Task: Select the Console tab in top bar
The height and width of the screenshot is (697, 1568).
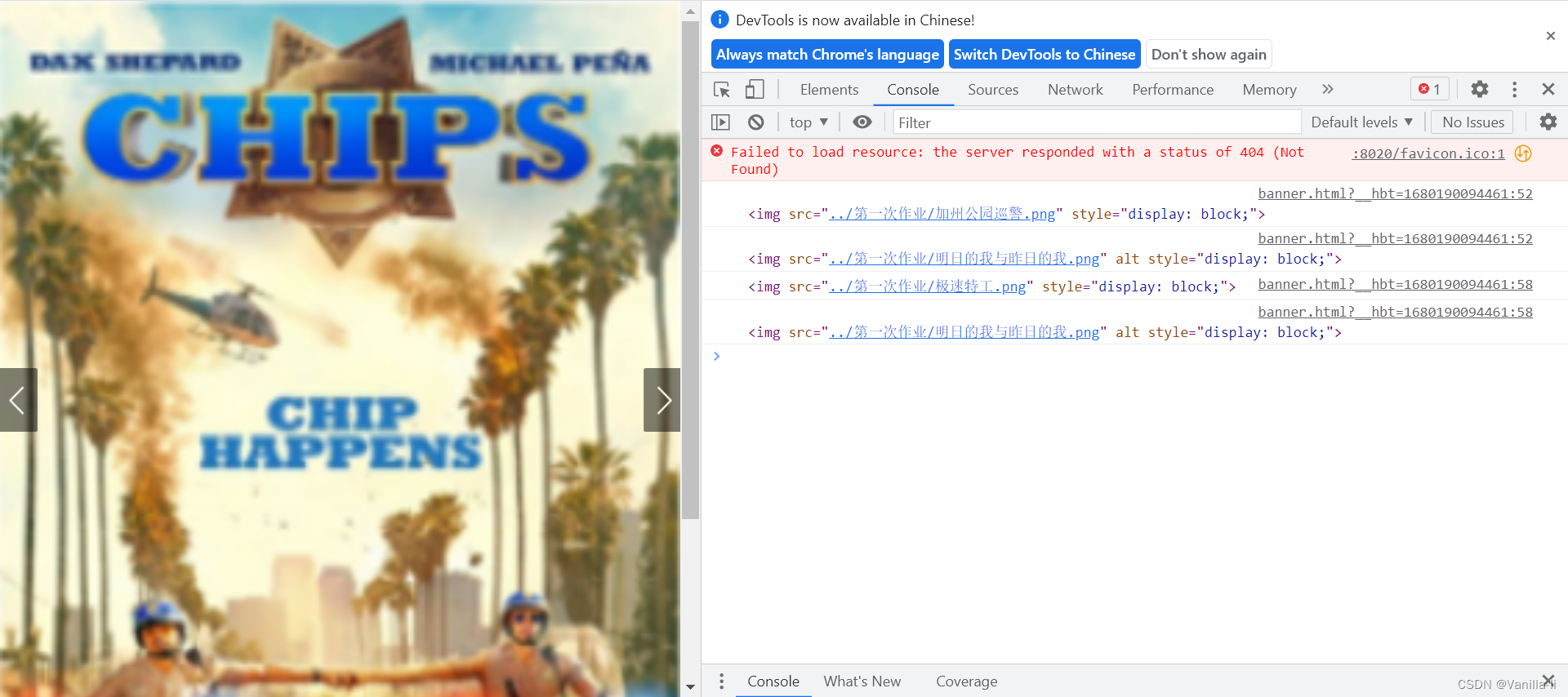Action: (x=913, y=90)
